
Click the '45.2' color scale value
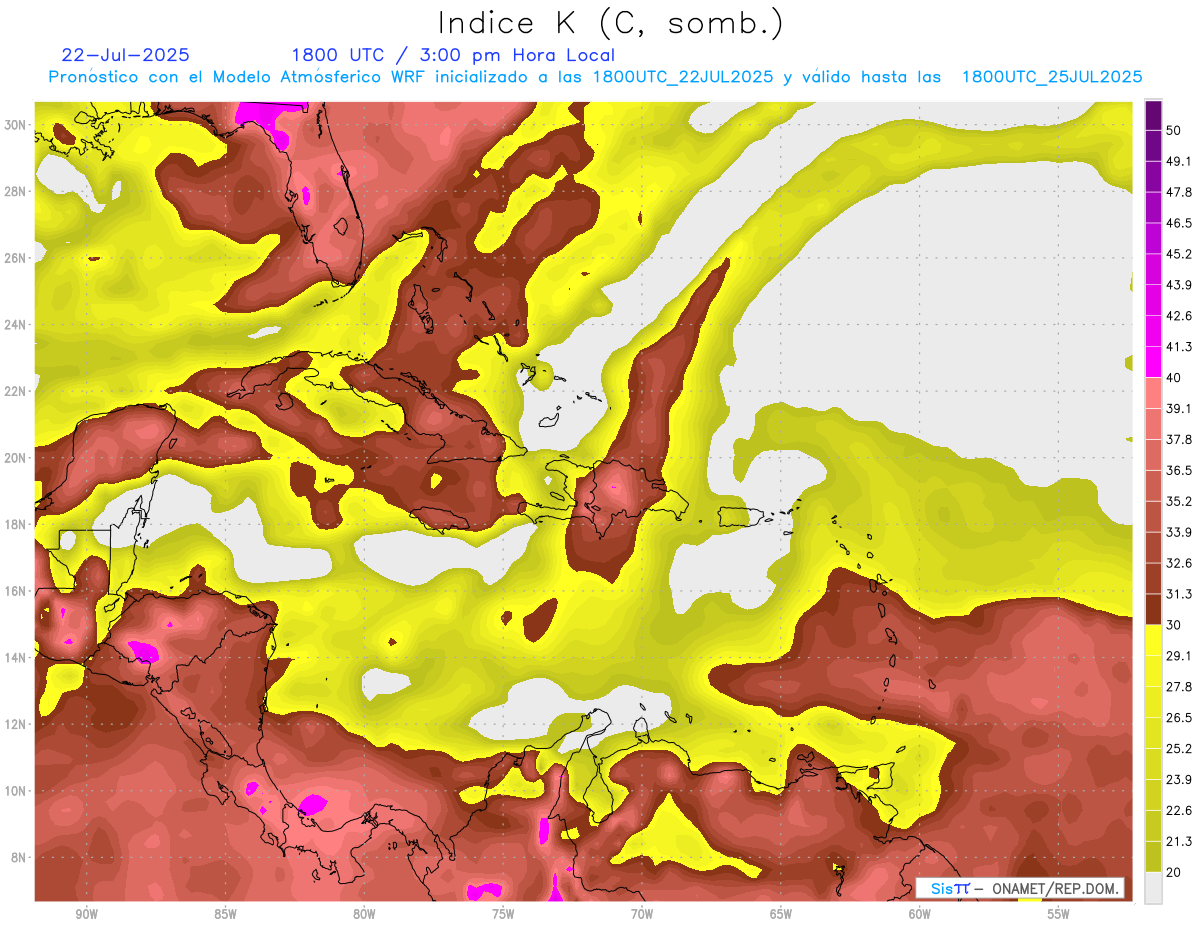1178,253
